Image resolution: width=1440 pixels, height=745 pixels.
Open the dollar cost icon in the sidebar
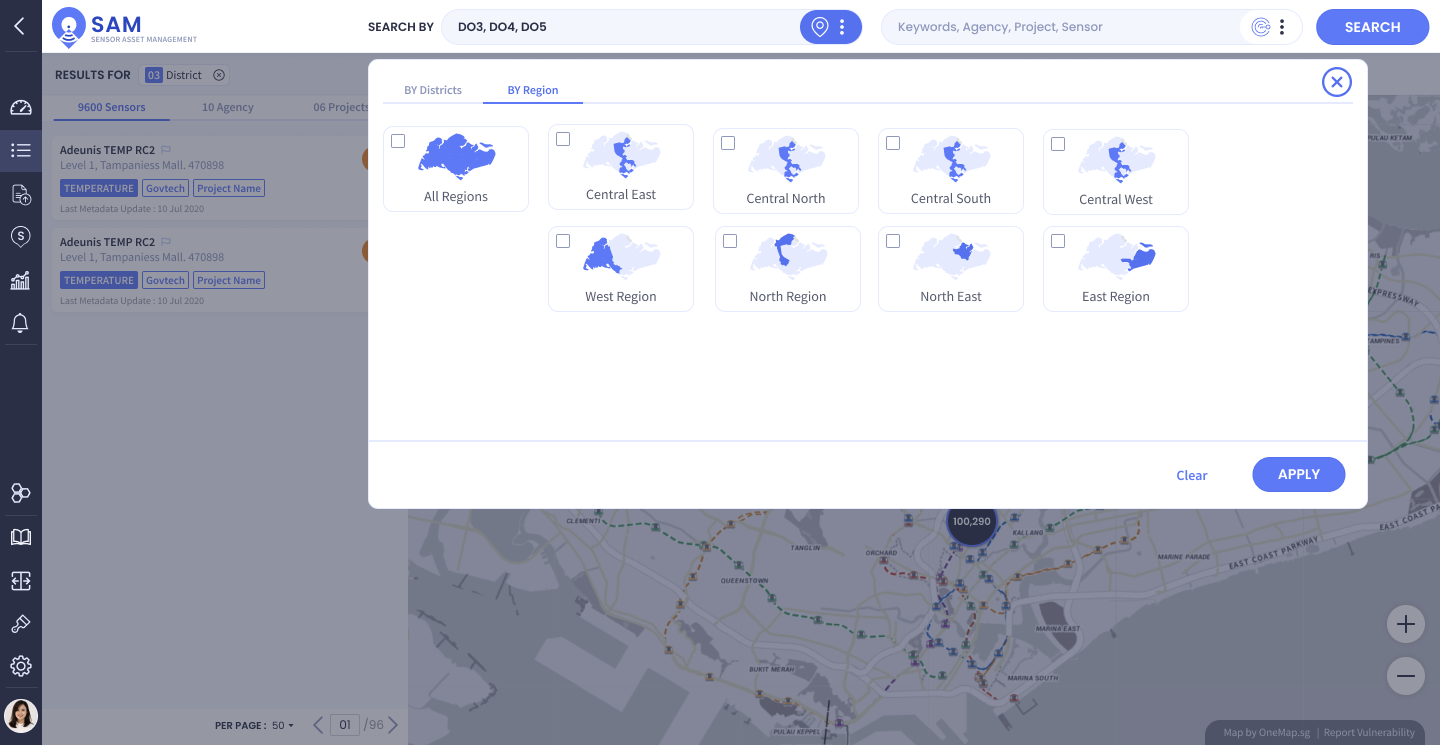21,236
